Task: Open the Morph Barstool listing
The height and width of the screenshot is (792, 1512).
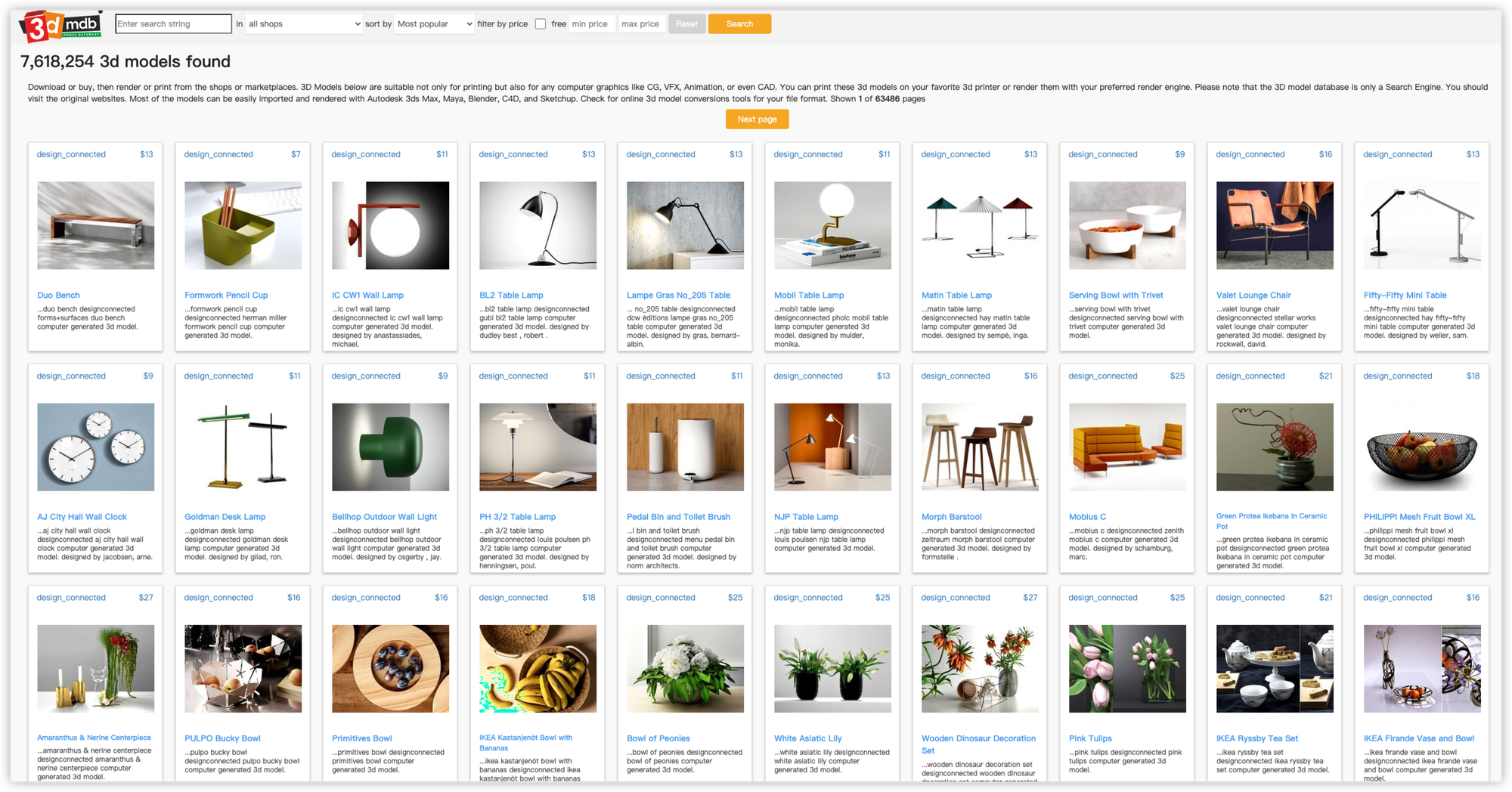Action: (x=951, y=516)
